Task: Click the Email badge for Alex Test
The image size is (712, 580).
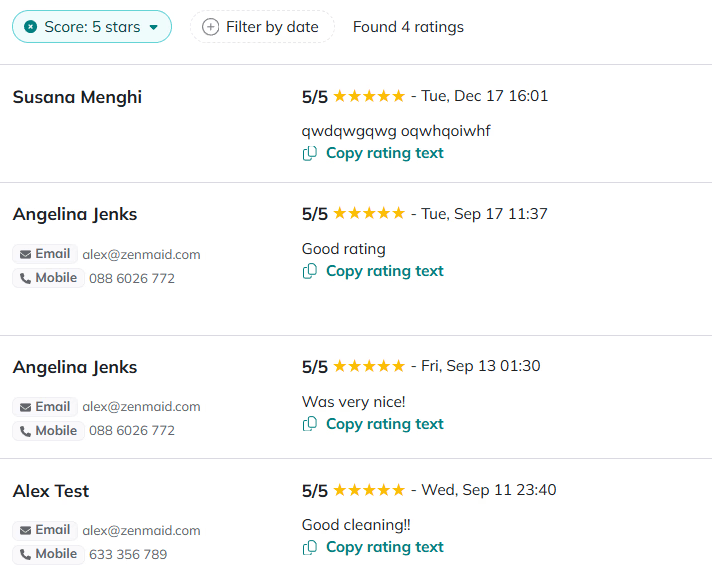Action: pyautogui.click(x=45, y=530)
